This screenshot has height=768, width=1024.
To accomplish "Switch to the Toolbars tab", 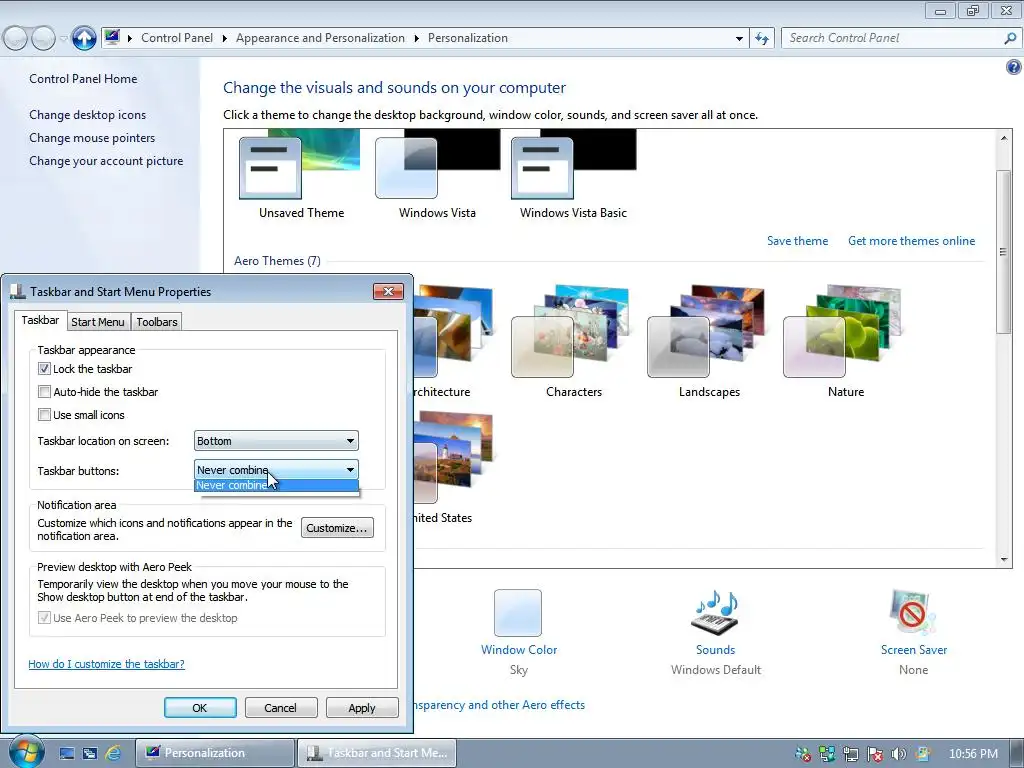I will (x=157, y=322).
